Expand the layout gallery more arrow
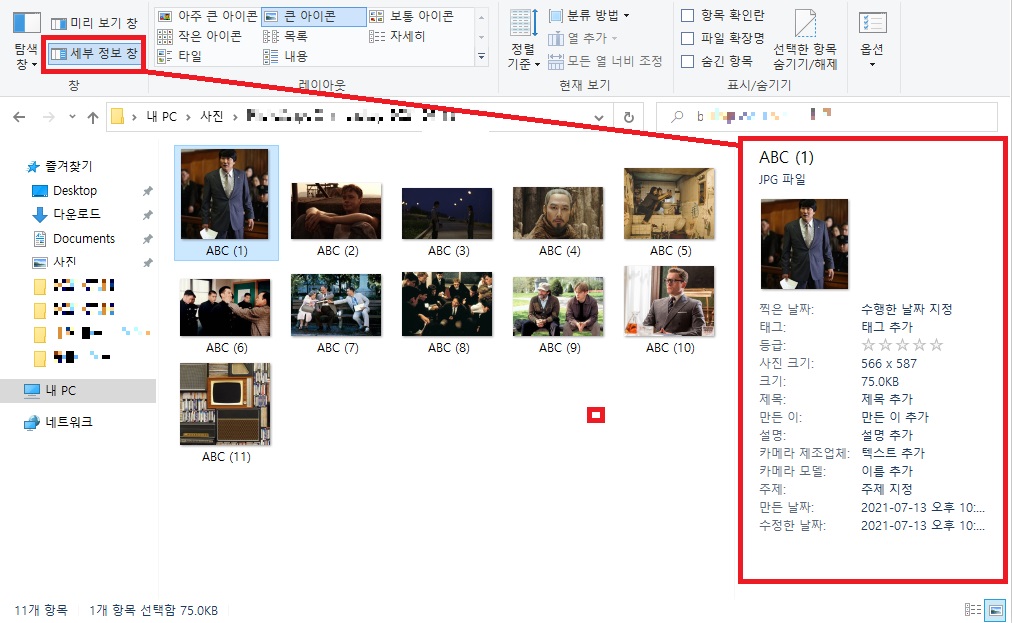 click(x=481, y=57)
